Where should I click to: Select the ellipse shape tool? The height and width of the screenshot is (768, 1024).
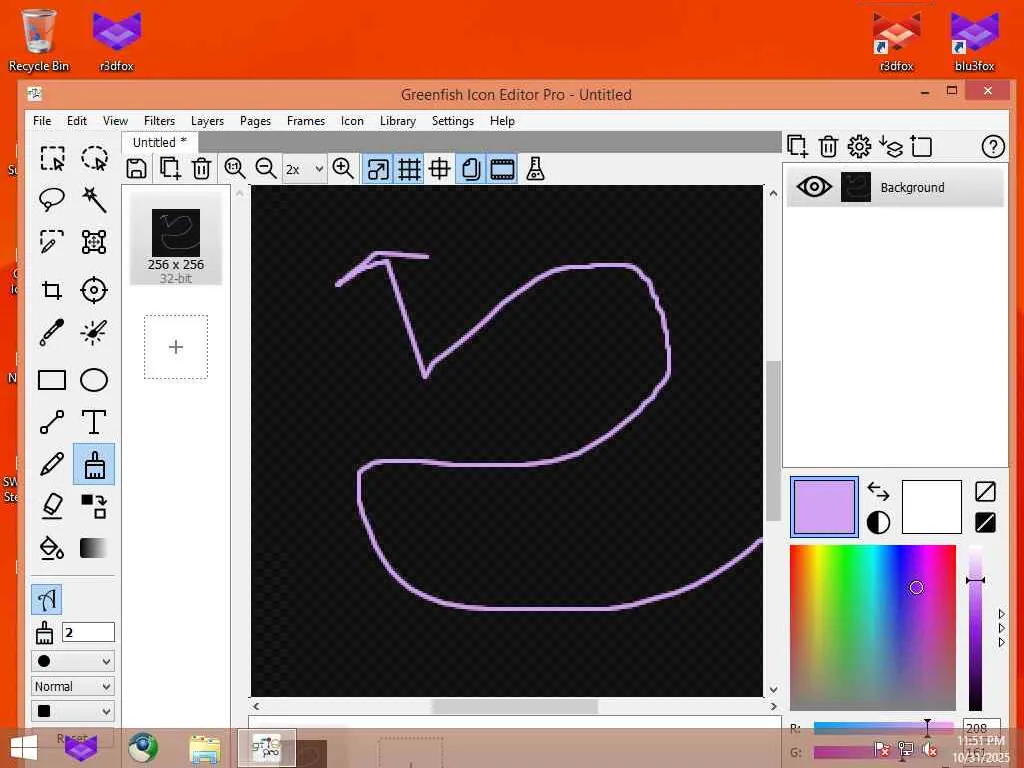click(x=94, y=380)
